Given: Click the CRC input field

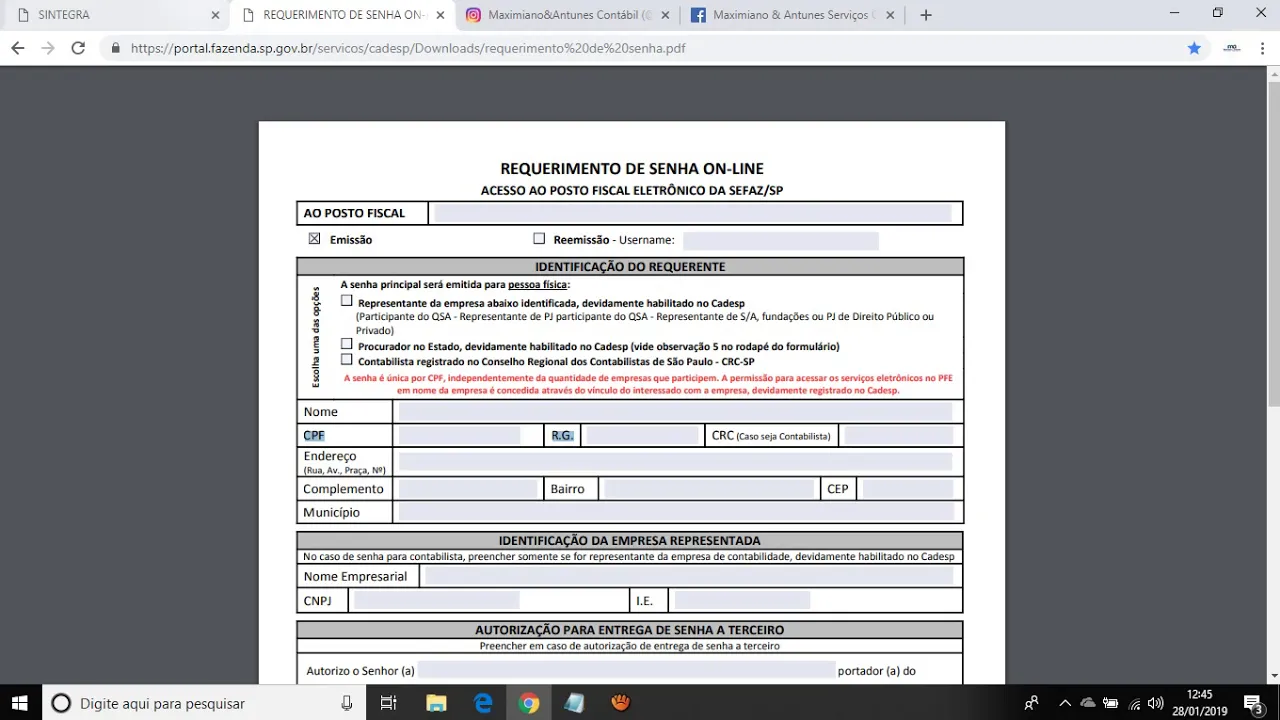Looking at the screenshot, I should pyautogui.click(x=899, y=435).
